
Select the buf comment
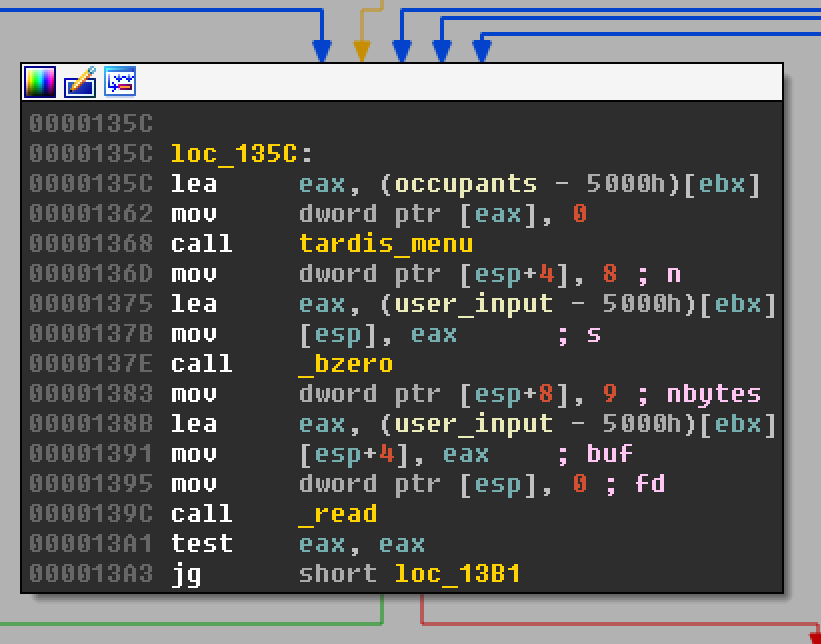coord(609,454)
